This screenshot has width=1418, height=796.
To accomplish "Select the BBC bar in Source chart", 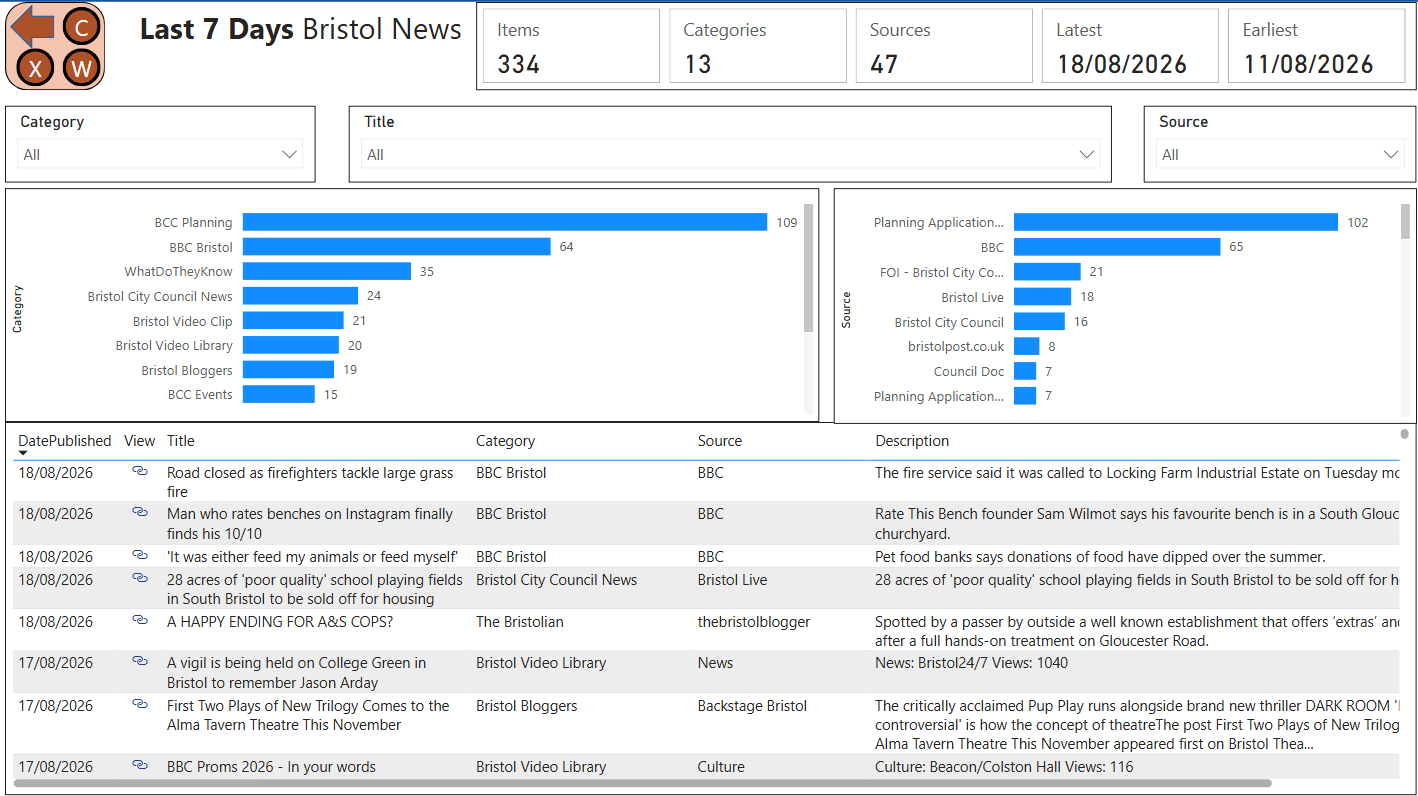I will pos(1117,247).
